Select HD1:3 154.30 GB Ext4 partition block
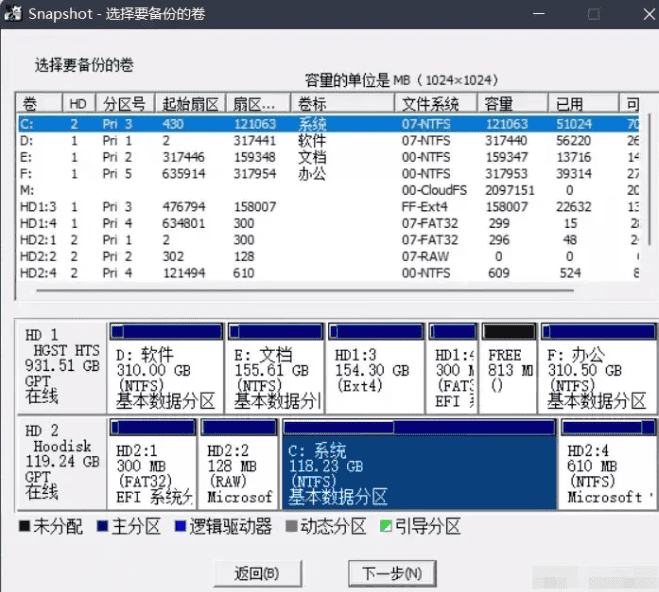Image resolution: width=659 pixels, height=592 pixels. click(x=376, y=368)
